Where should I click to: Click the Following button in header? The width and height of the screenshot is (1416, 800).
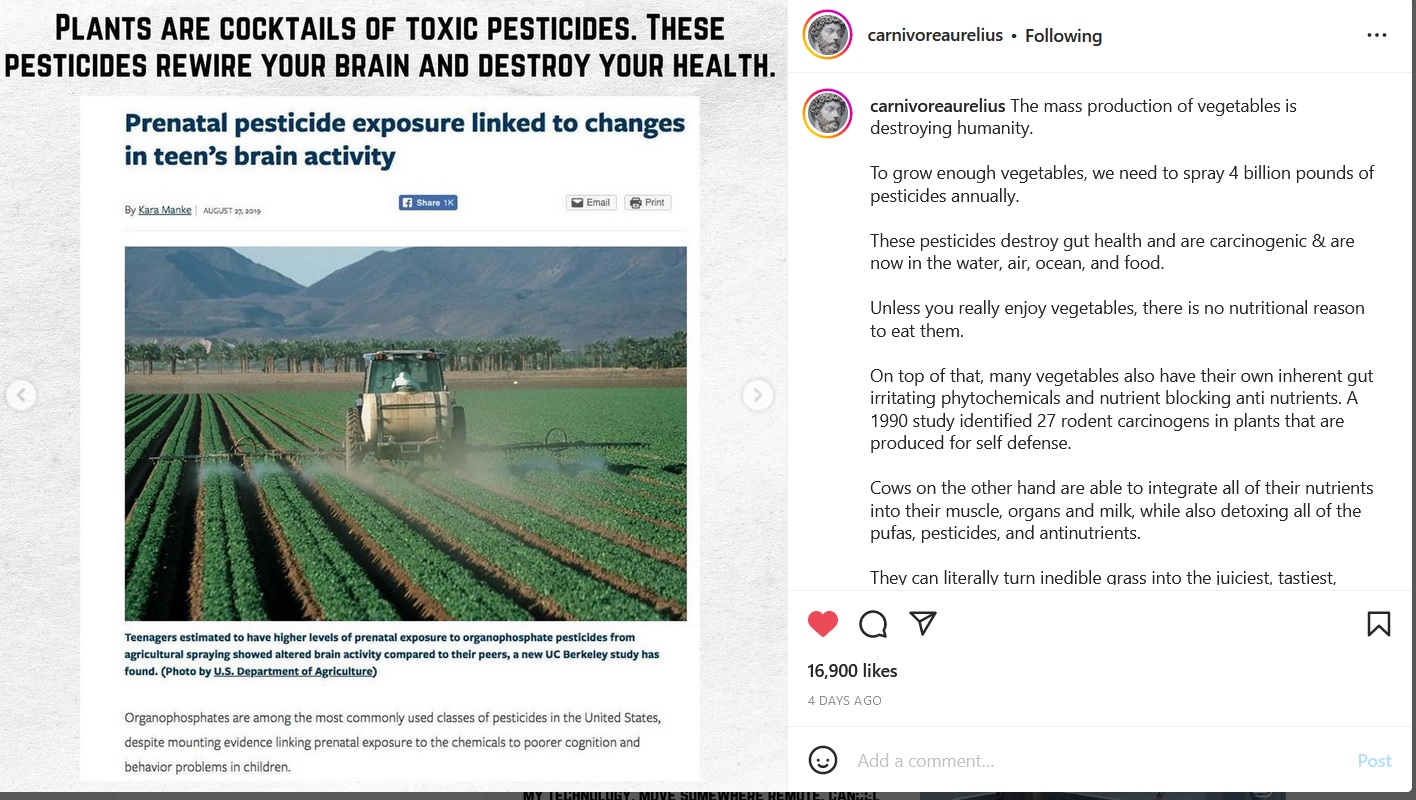click(x=1063, y=36)
